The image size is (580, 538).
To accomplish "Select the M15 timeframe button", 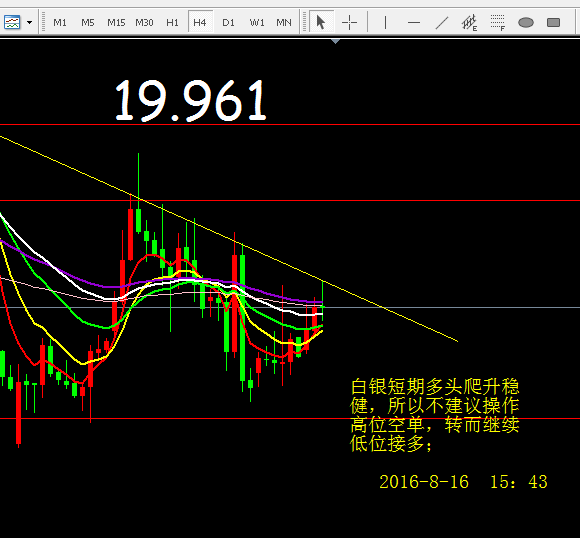I will [x=116, y=23].
